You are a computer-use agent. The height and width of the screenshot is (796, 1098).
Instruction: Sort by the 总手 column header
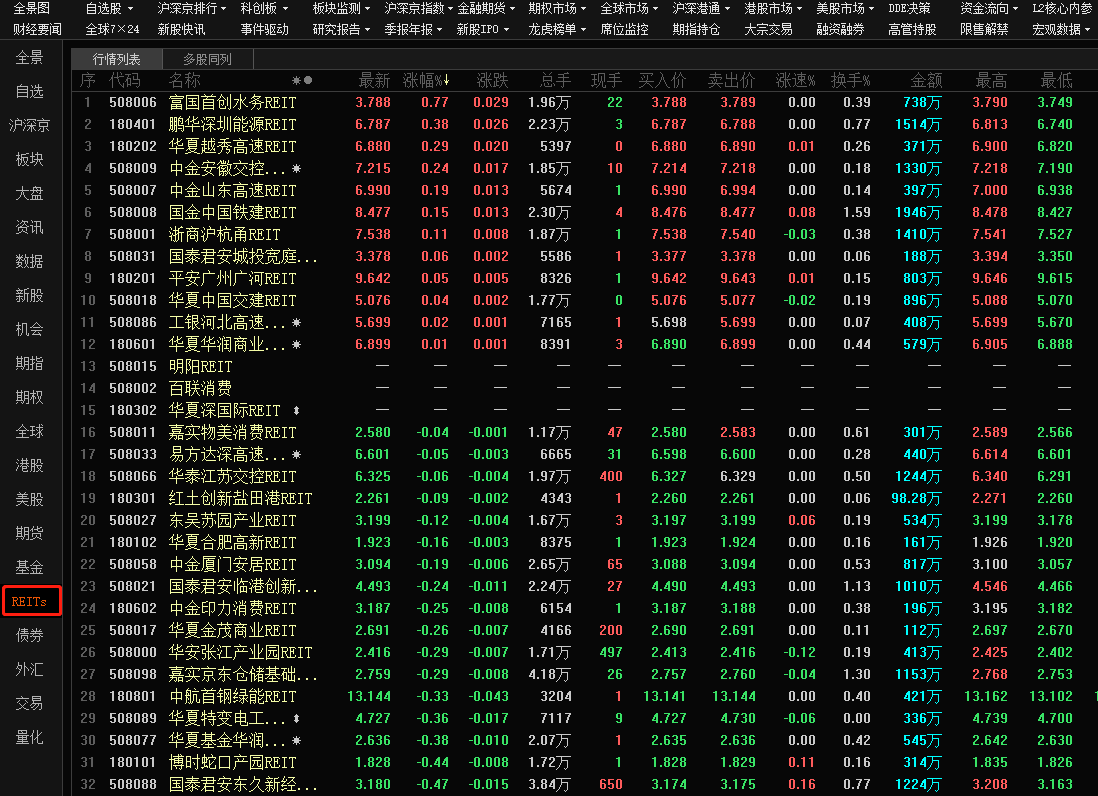pyautogui.click(x=556, y=81)
